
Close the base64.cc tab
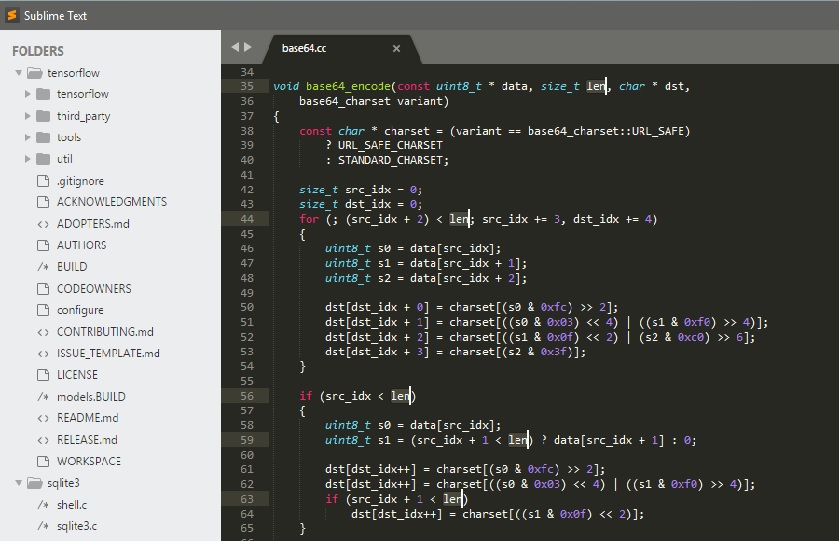pyautogui.click(x=396, y=48)
